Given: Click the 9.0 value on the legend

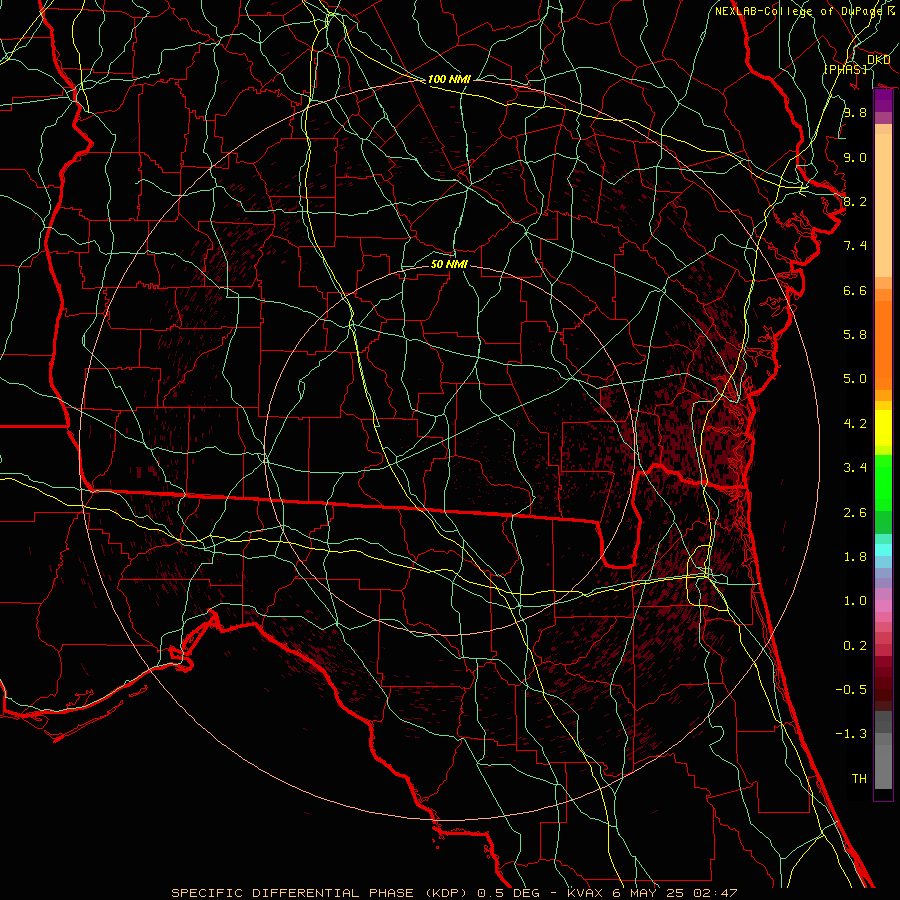Looking at the screenshot, I should (x=855, y=157).
